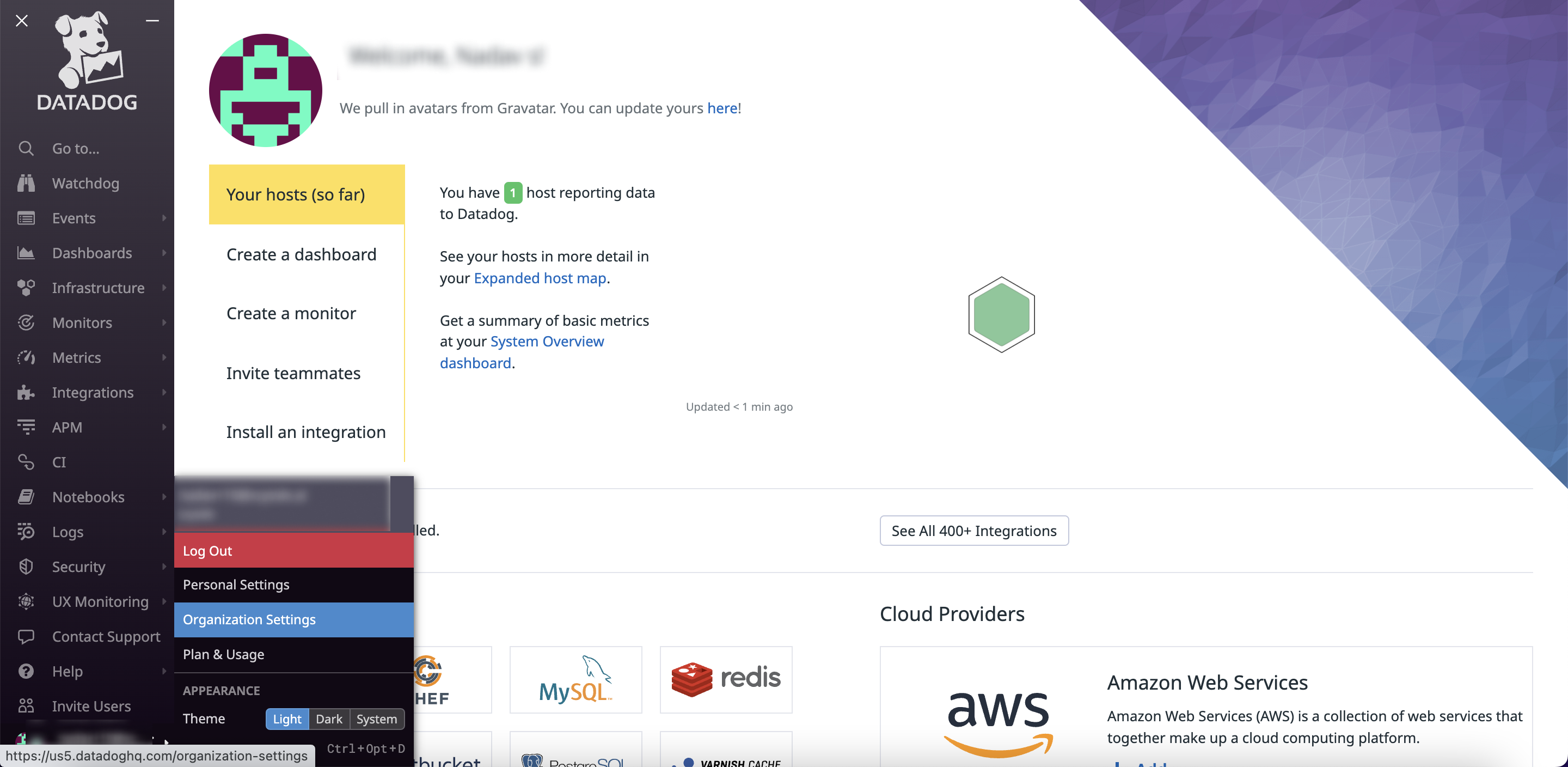The height and width of the screenshot is (767, 1568).
Task: Click the AWS logo
Action: 999,724
